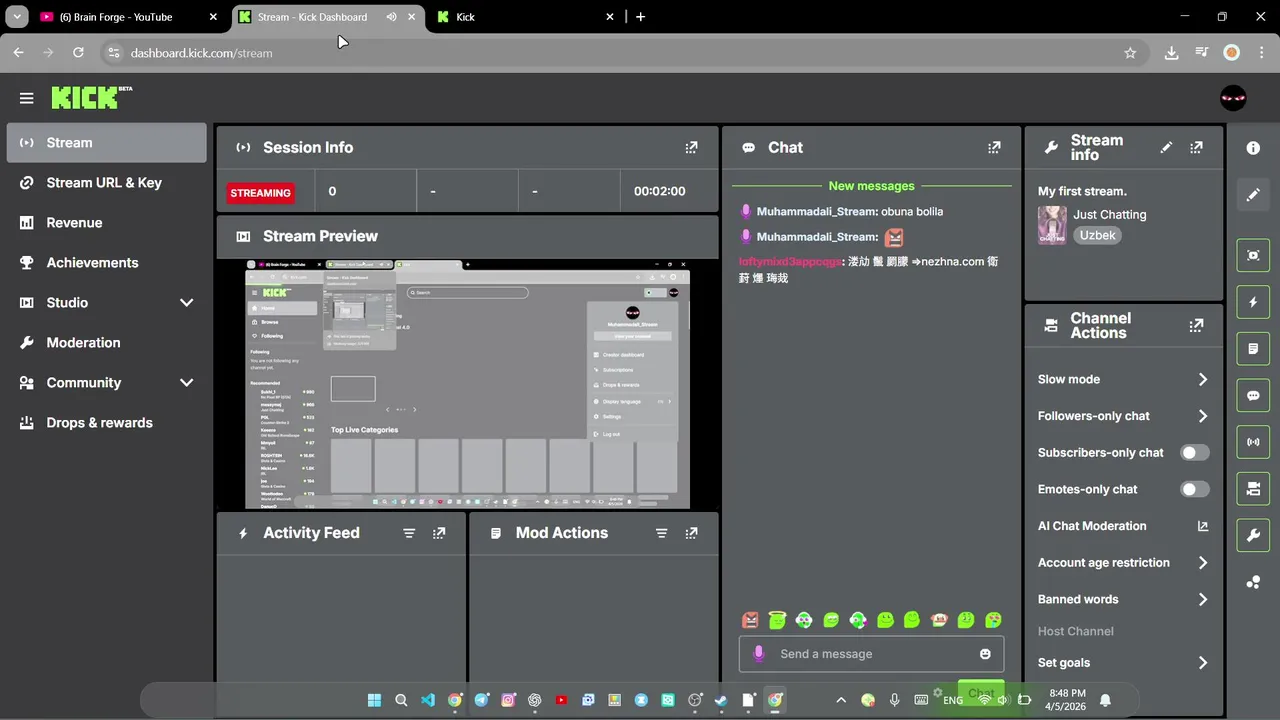The height and width of the screenshot is (720, 1280).
Task: Open the hamburger navigation menu
Action: point(26,98)
